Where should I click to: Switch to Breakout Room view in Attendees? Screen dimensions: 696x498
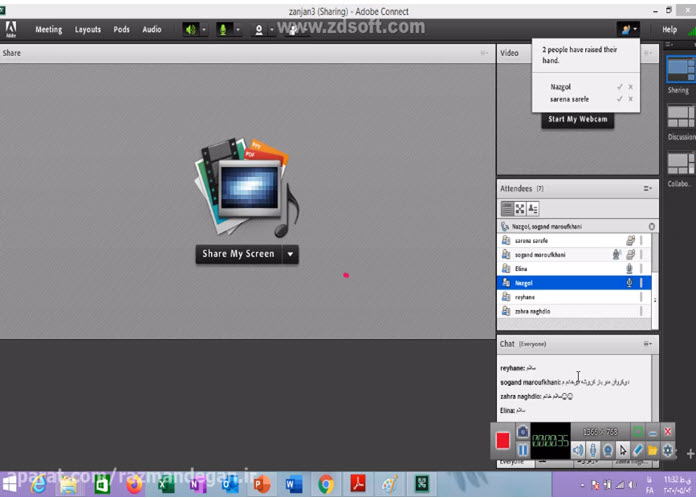tap(520, 209)
